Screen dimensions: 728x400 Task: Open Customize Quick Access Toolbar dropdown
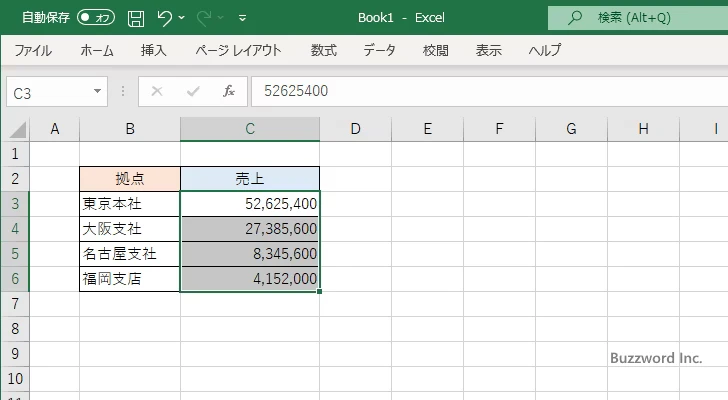242,18
